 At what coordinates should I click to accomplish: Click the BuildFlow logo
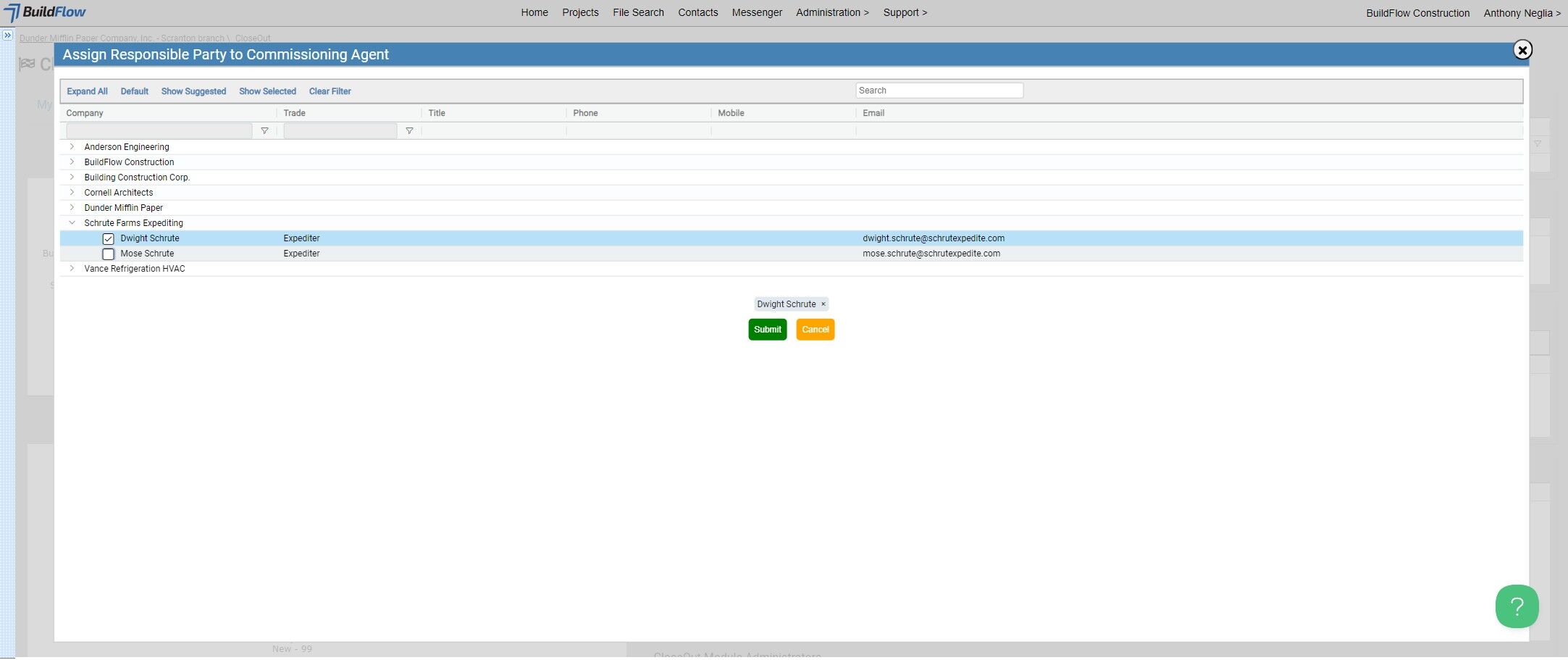(45, 12)
